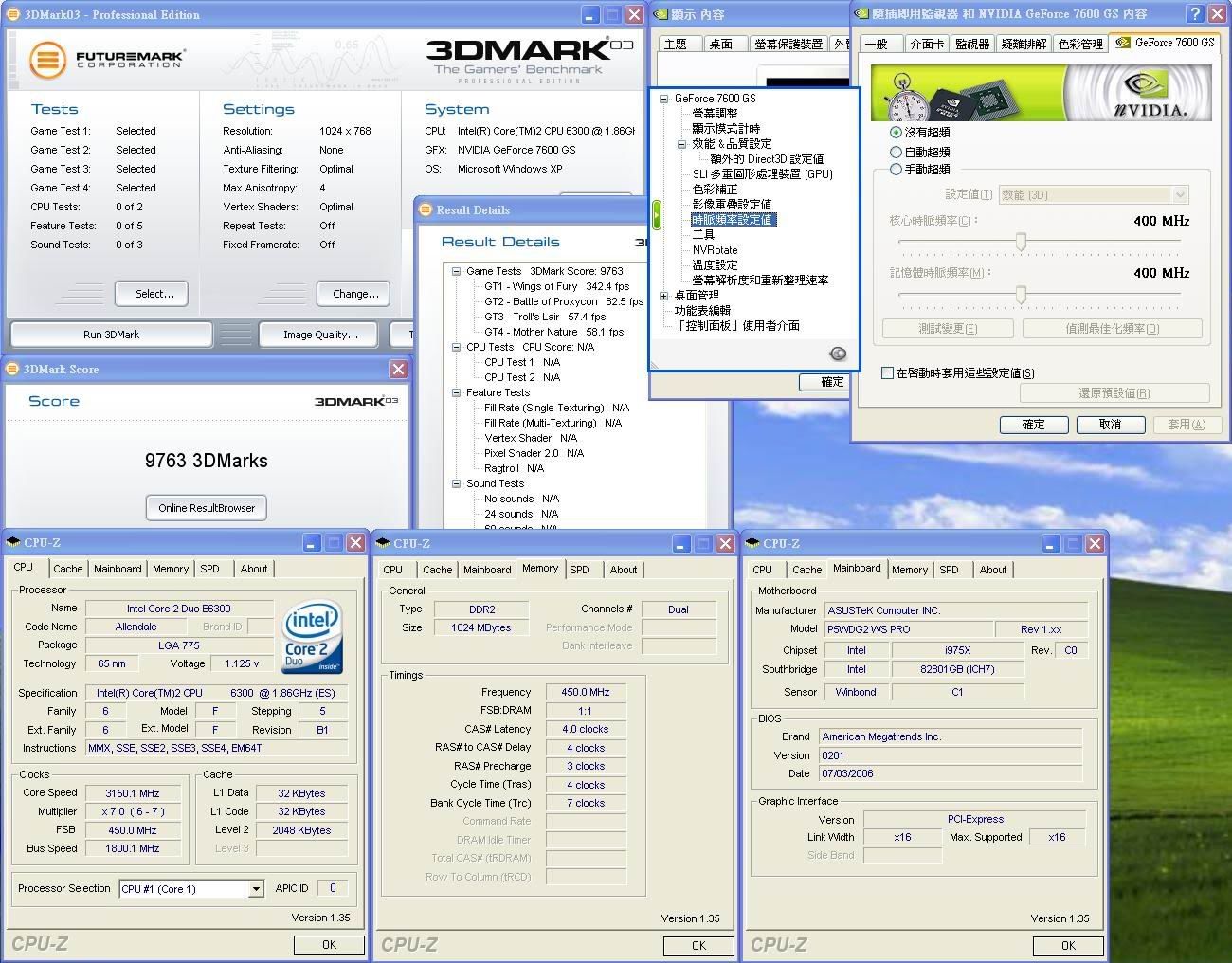
Task: Click the mainboard Model field P5WDG2 WS PRO
Action: (x=907, y=629)
